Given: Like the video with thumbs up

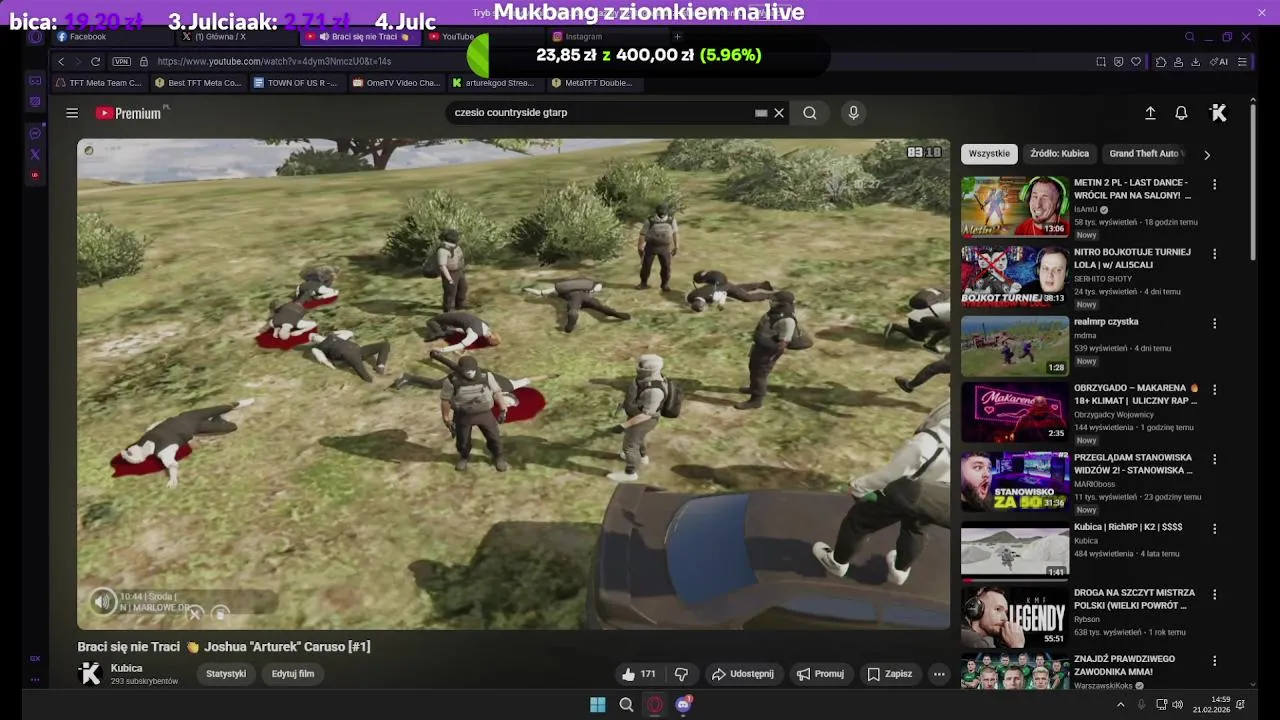Looking at the screenshot, I should (638, 674).
